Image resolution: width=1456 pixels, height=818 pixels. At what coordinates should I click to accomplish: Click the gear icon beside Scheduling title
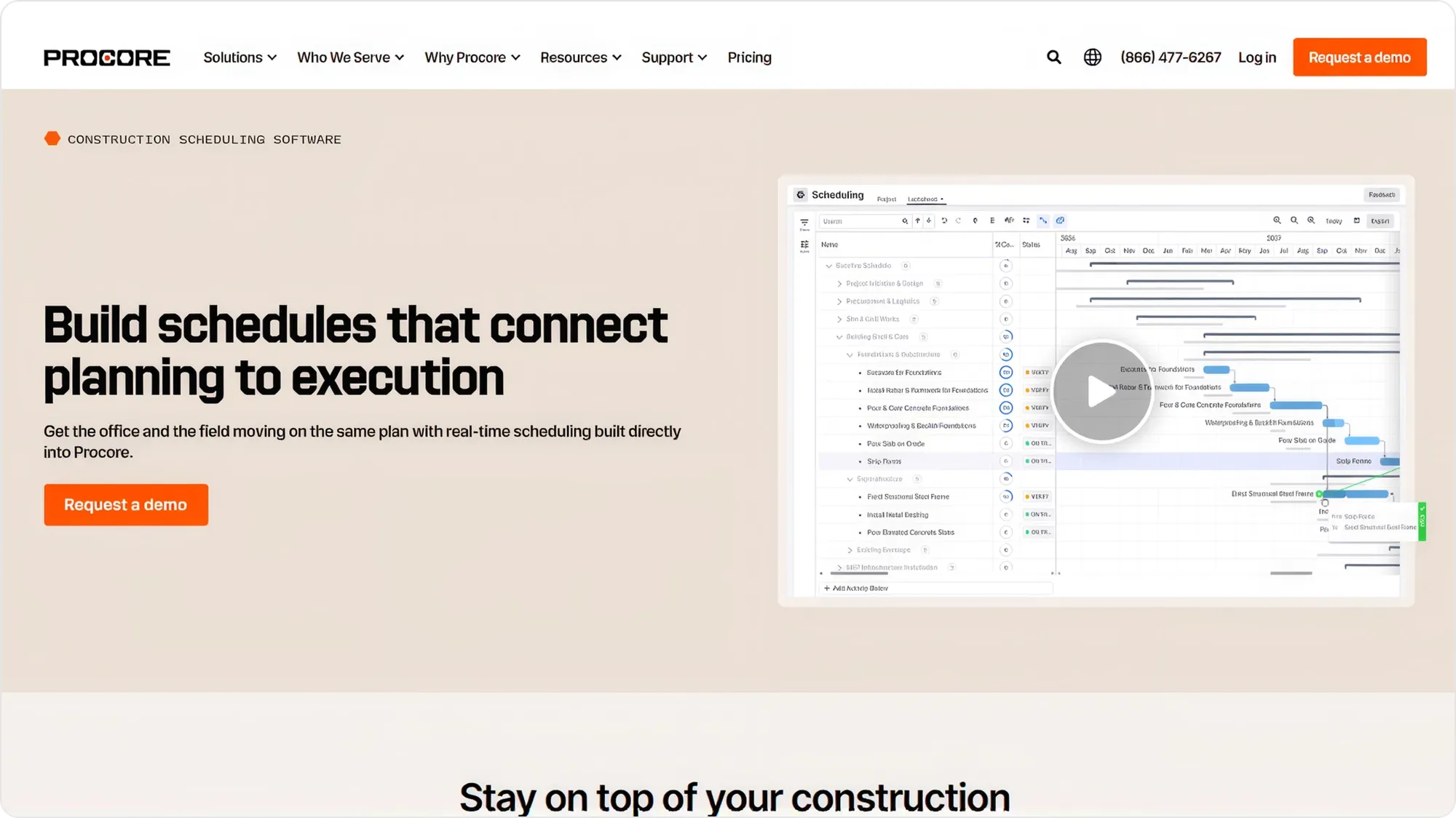(x=801, y=195)
